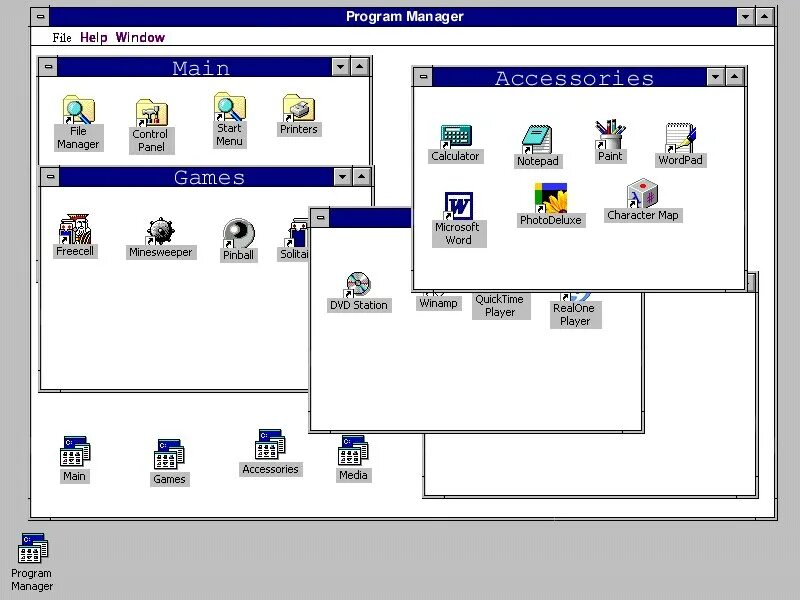Open the Window menu
The width and height of the screenshot is (800, 600).
[x=140, y=37]
